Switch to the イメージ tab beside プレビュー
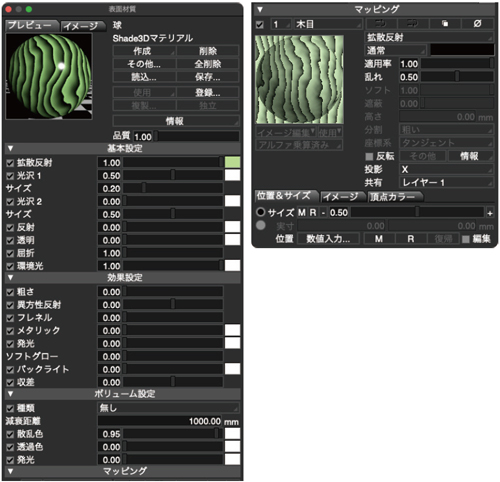 (81, 26)
